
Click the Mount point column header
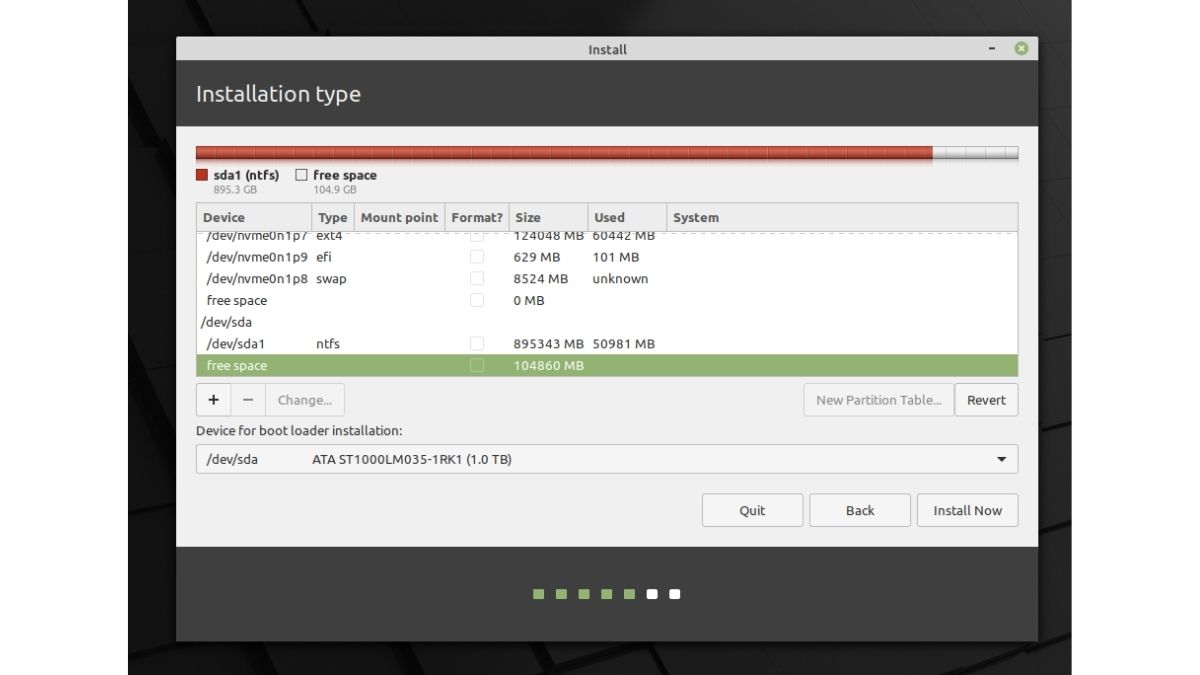[398, 217]
